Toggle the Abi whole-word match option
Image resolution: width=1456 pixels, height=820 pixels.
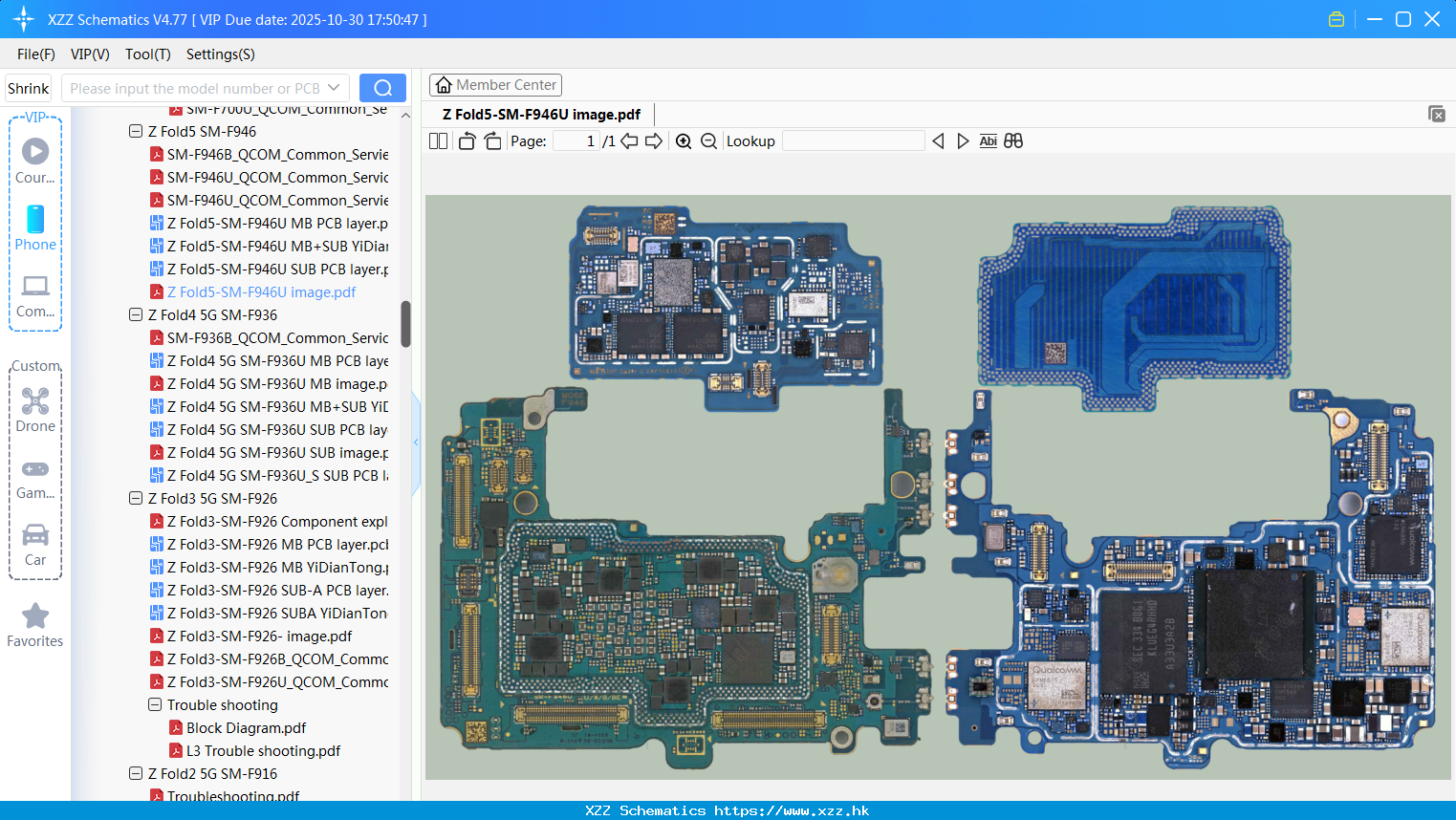pyautogui.click(x=989, y=140)
